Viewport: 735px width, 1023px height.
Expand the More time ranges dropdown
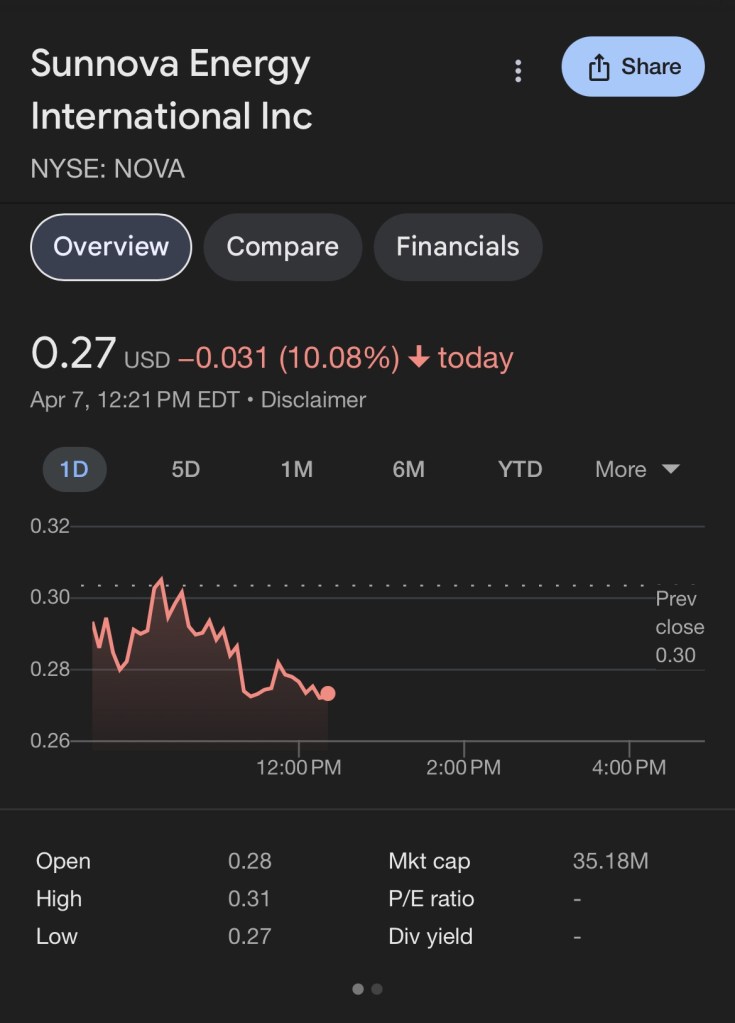coord(637,469)
